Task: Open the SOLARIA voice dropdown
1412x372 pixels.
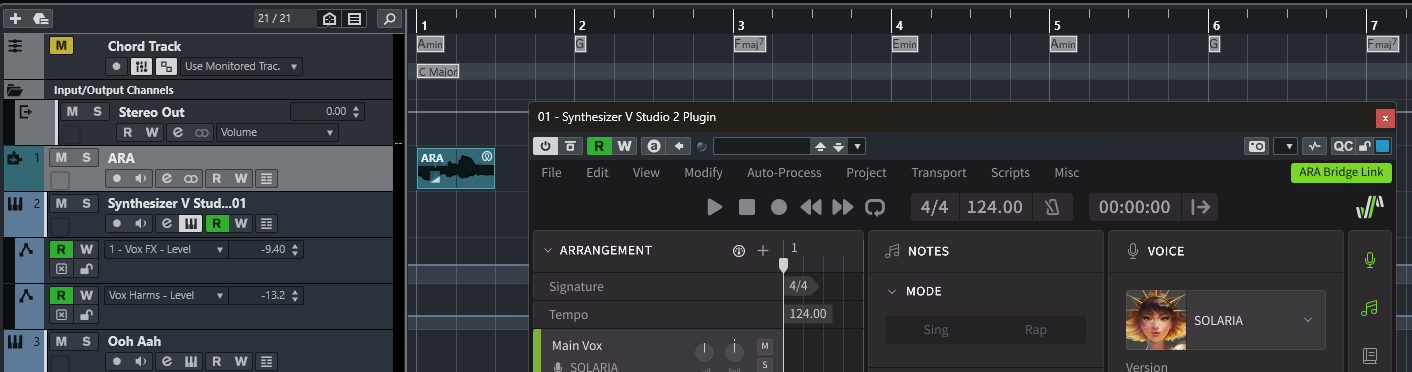Action: [1225, 320]
